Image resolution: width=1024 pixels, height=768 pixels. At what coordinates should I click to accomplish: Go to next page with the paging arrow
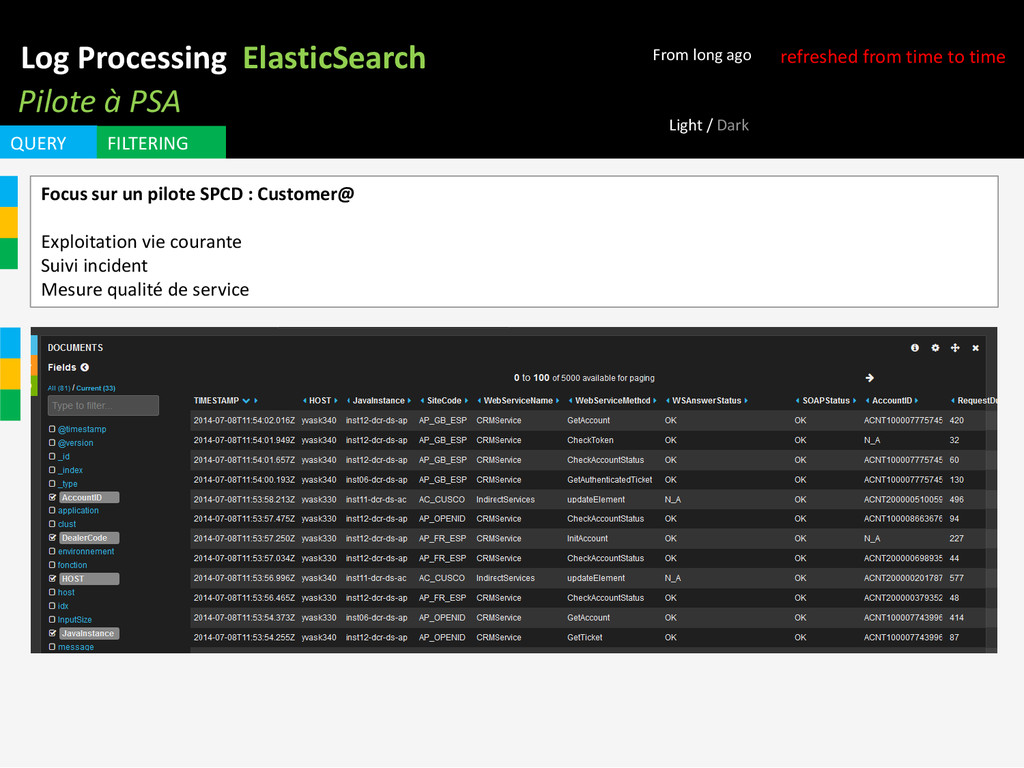[869, 378]
